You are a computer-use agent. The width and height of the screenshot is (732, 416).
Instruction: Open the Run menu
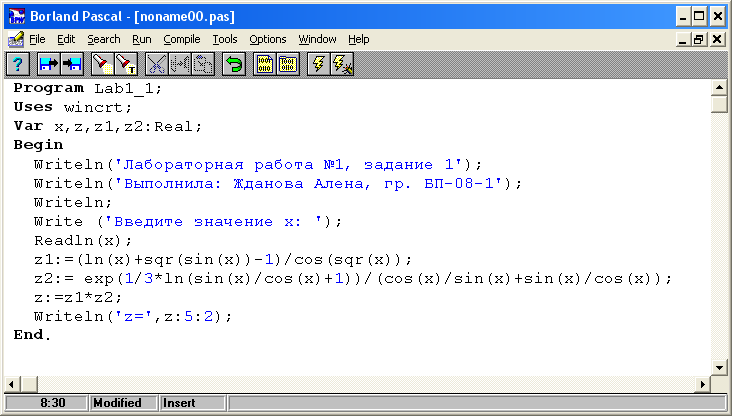(141, 39)
